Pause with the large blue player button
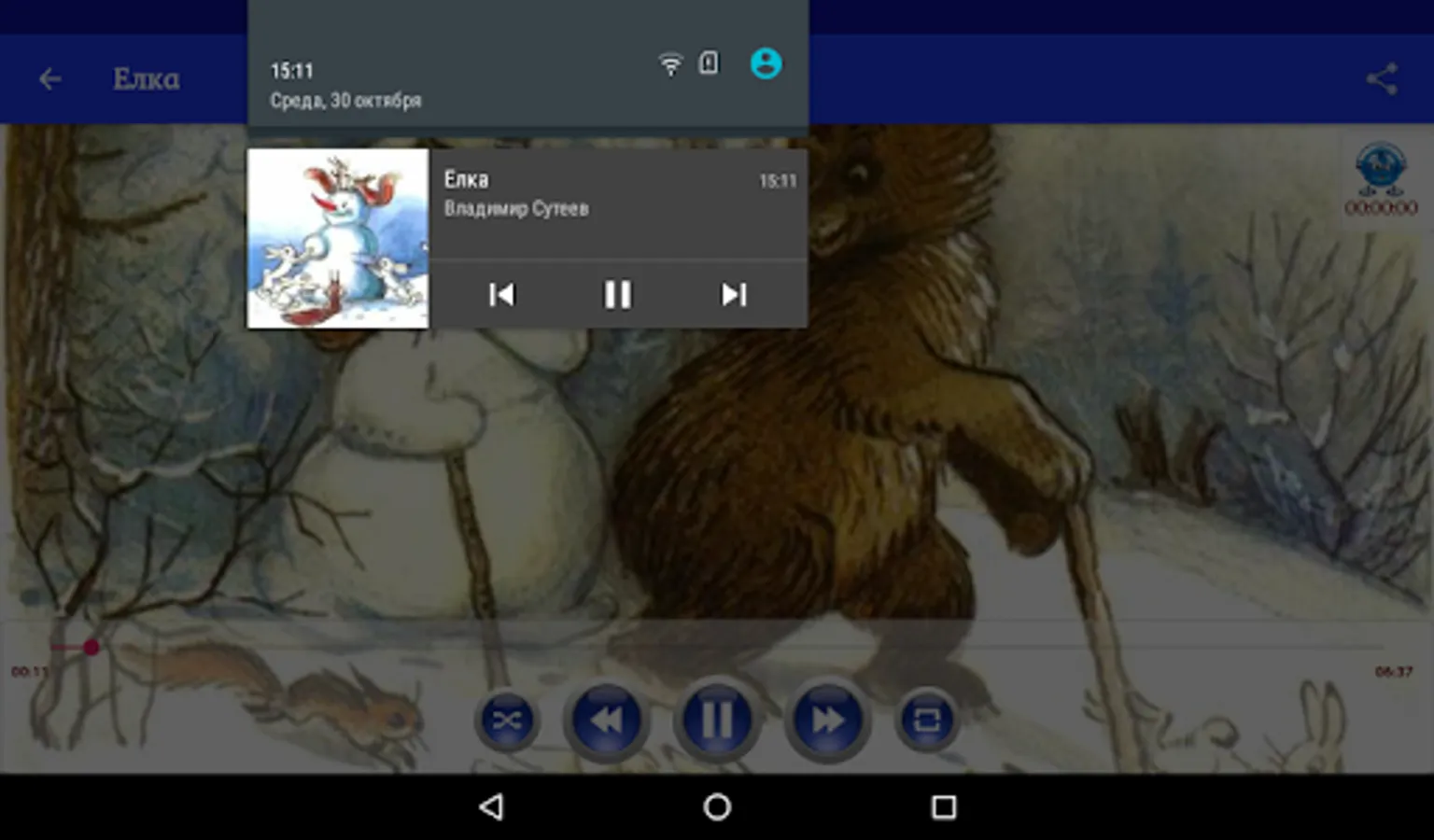1434x840 pixels. [x=717, y=720]
